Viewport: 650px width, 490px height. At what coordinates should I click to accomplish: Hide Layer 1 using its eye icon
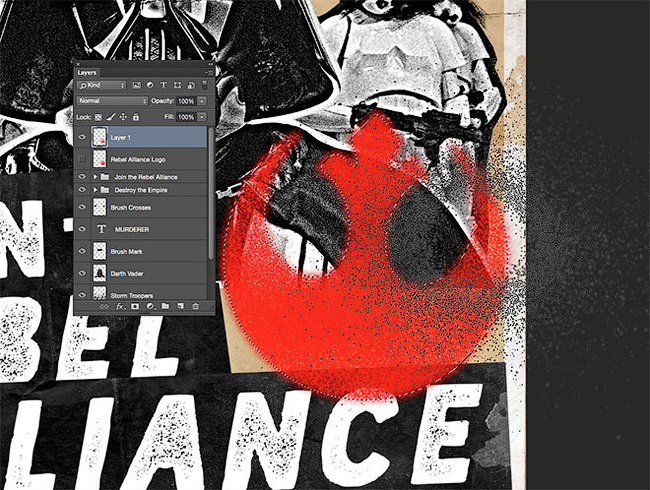pyautogui.click(x=82, y=137)
